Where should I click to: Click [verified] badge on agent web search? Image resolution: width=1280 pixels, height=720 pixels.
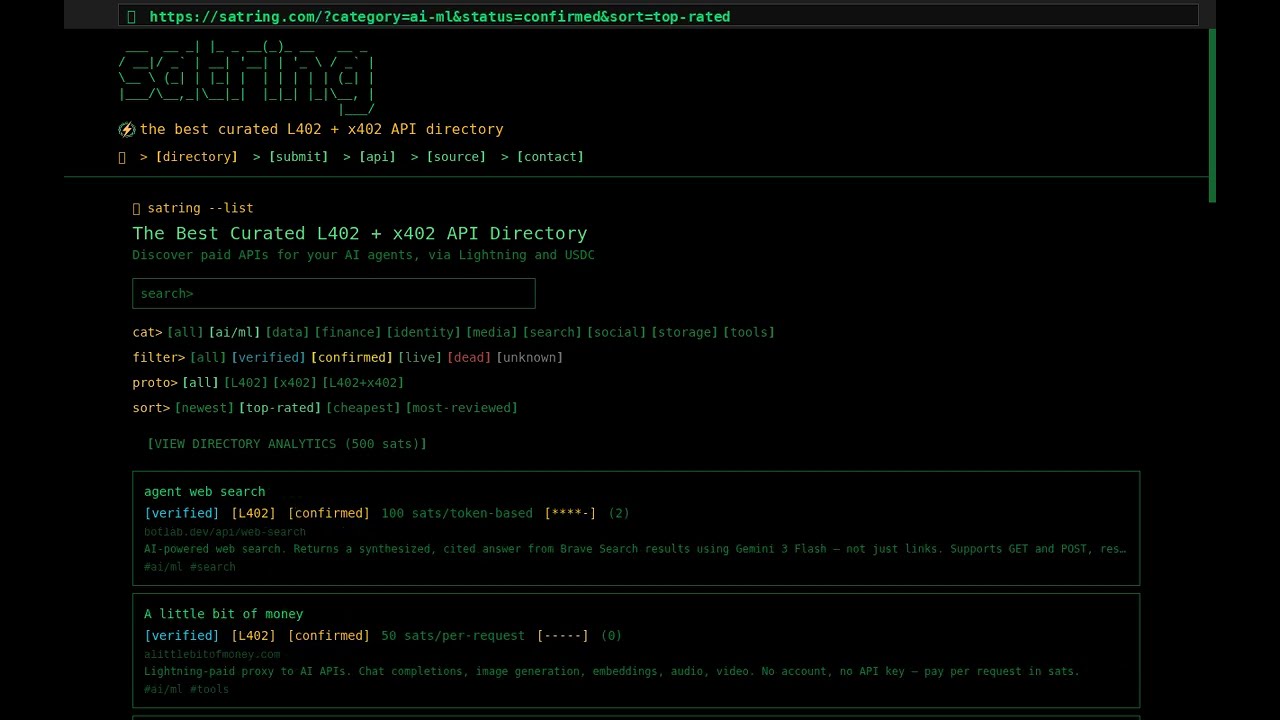(x=182, y=513)
